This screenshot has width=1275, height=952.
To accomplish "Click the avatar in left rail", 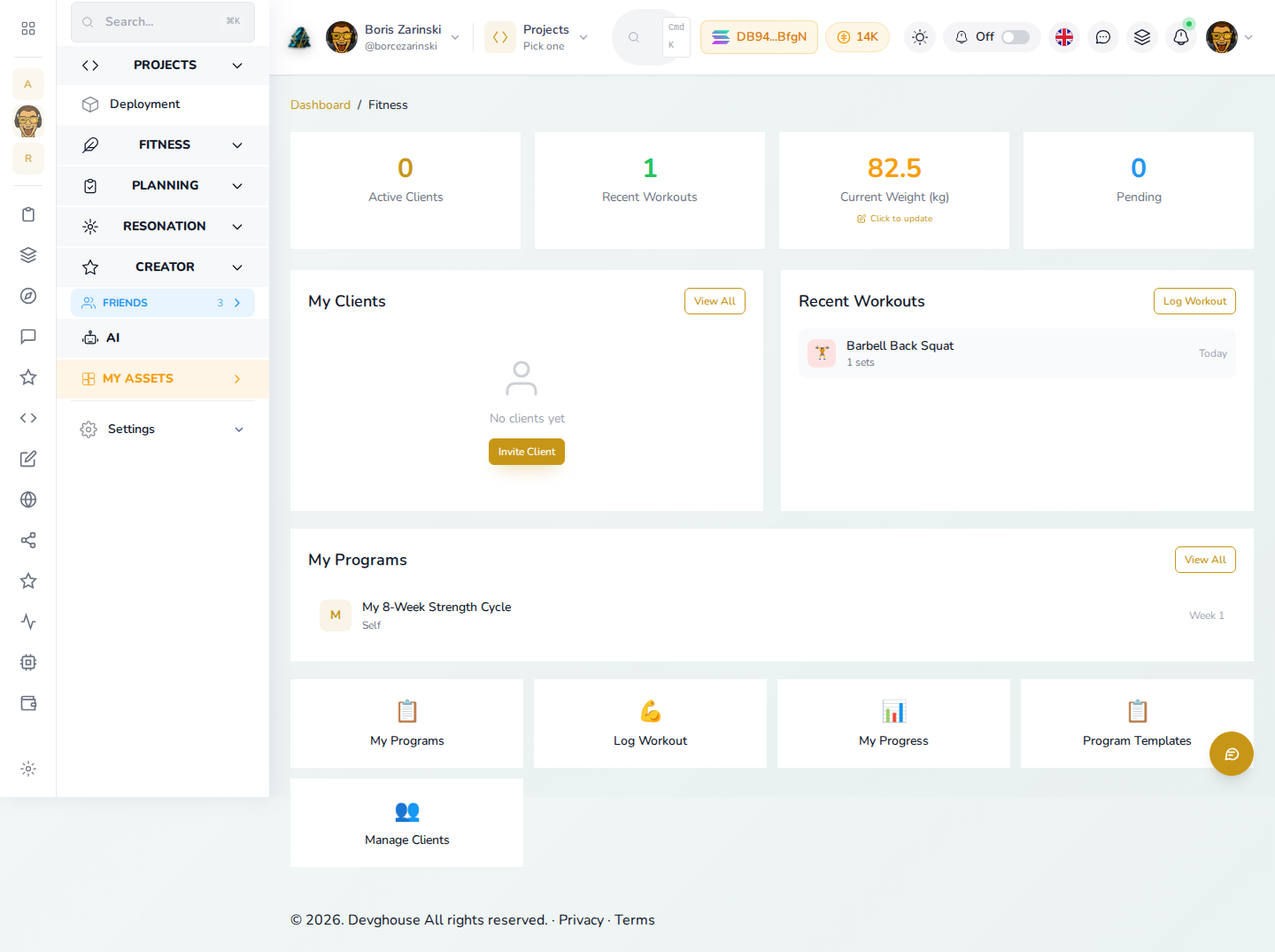I will point(28,121).
